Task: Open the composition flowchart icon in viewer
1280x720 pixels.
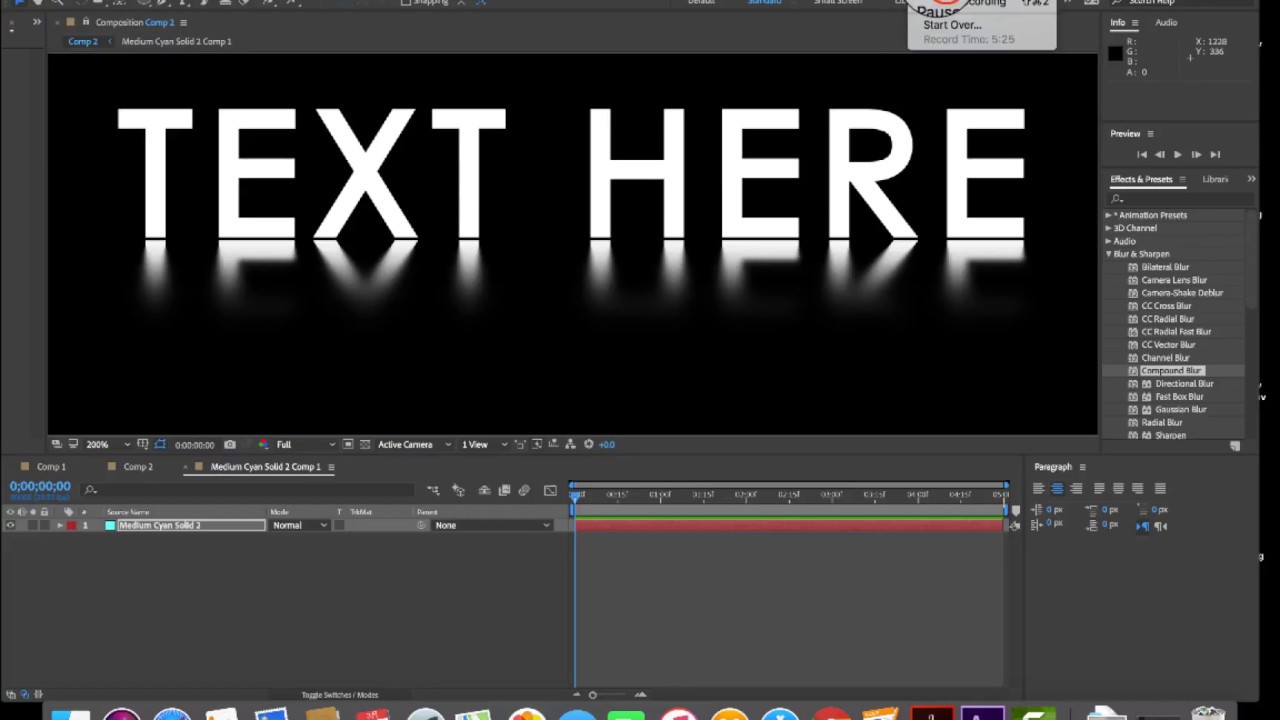Action: 571,444
